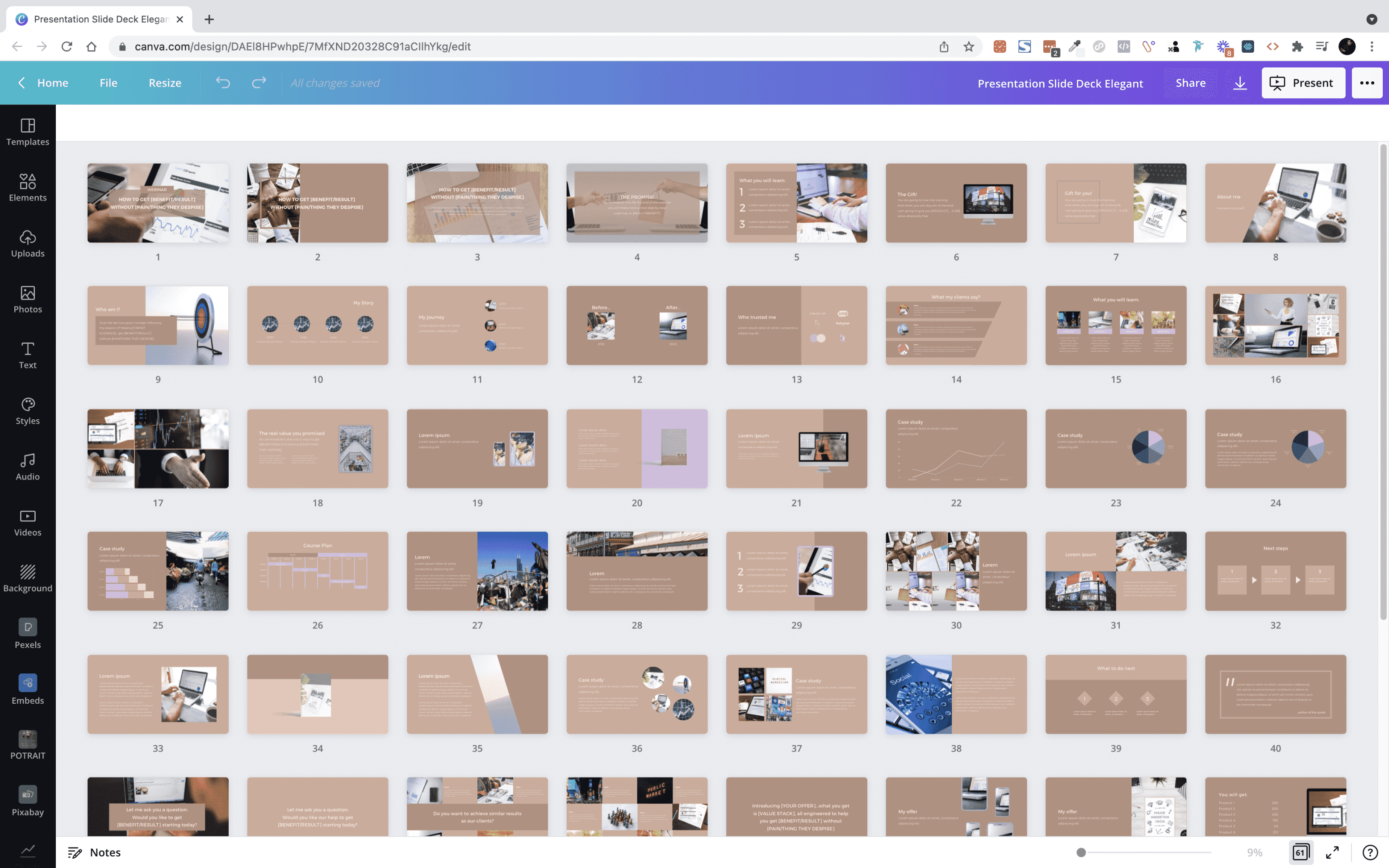The height and width of the screenshot is (868, 1389).
Task: Open the Background panel
Action: [x=28, y=579]
